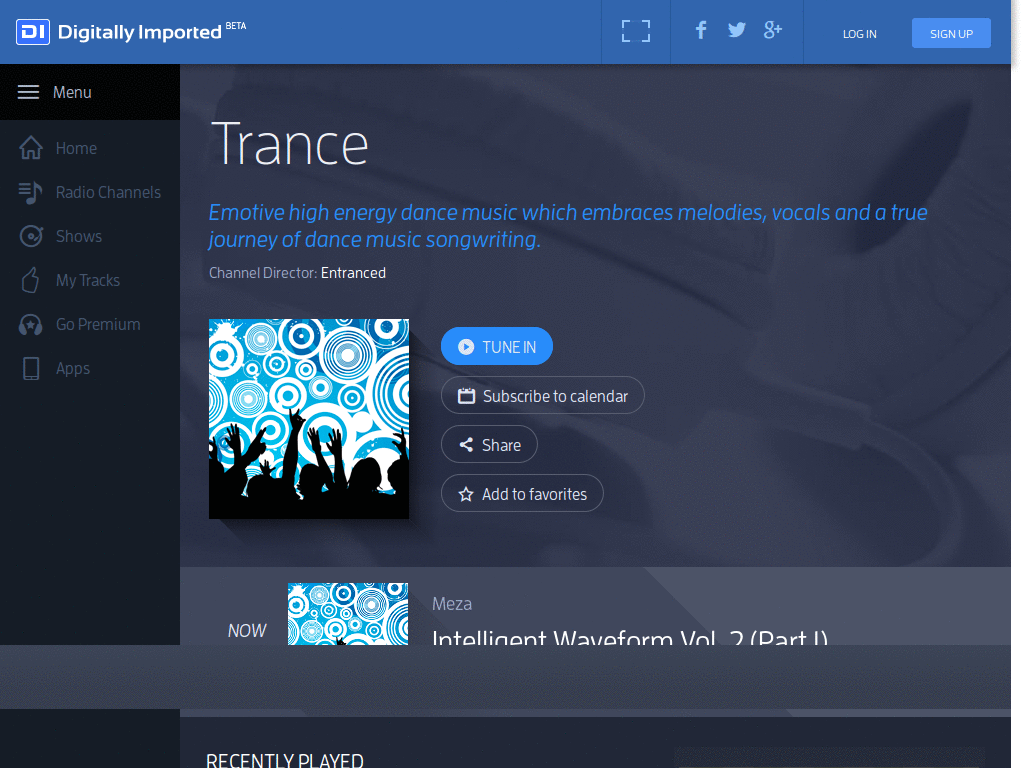The width and height of the screenshot is (1024, 768).
Task: Click the Home house icon in sidebar
Action: (31, 148)
